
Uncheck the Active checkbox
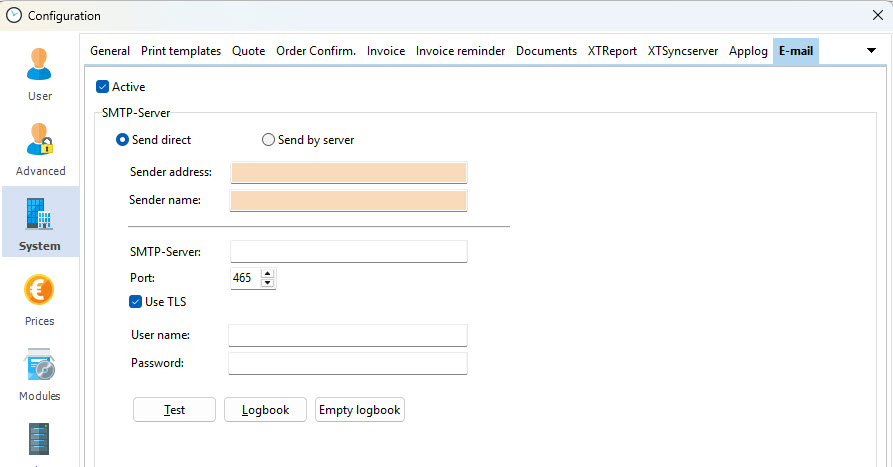point(103,87)
